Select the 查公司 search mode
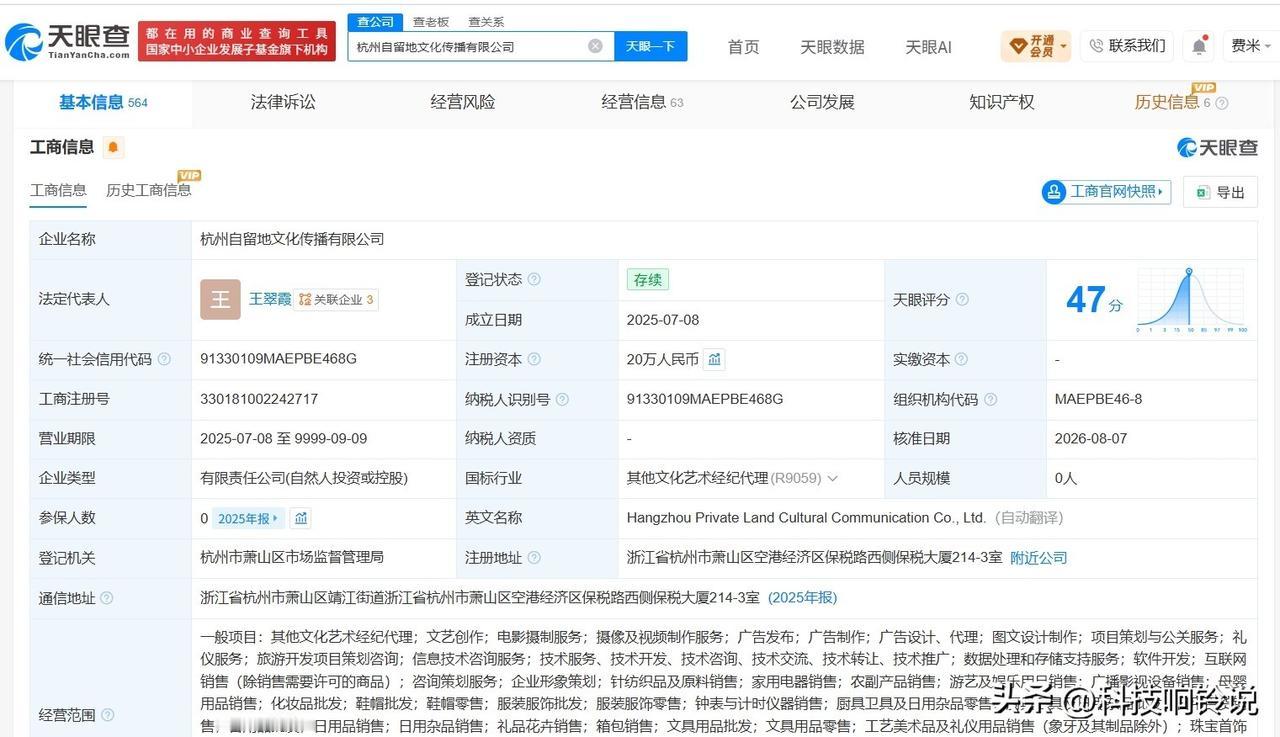The width and height of the screenshot is (1280, 737). coord(376,22)
